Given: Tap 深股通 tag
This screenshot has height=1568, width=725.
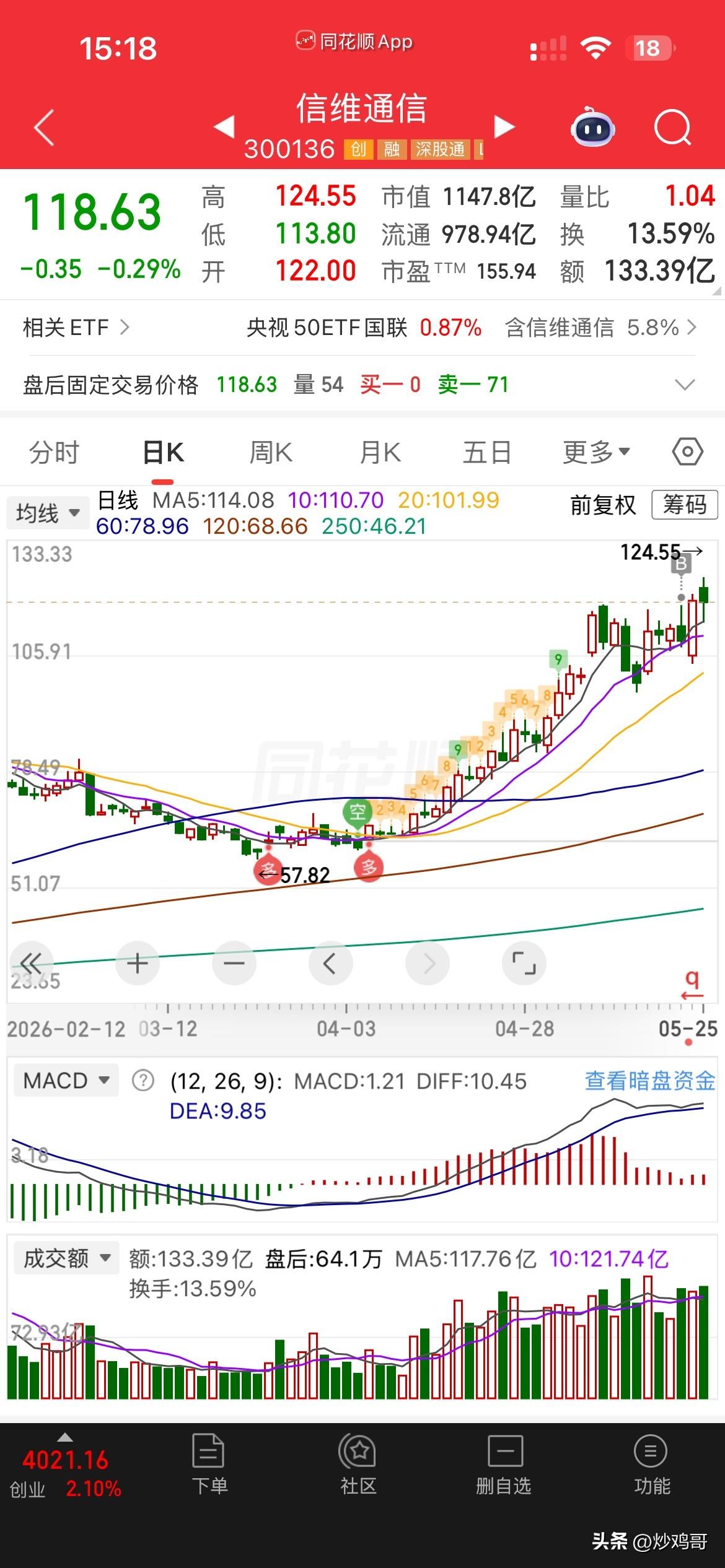Looking at the screenshot, I should click(440, 149).
